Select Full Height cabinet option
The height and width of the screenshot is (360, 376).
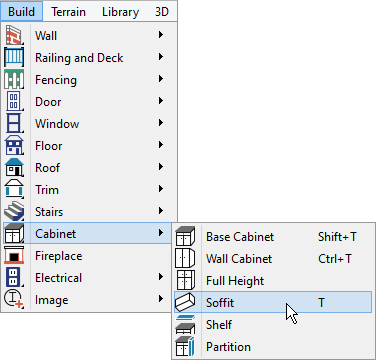(x=273, y=280)
